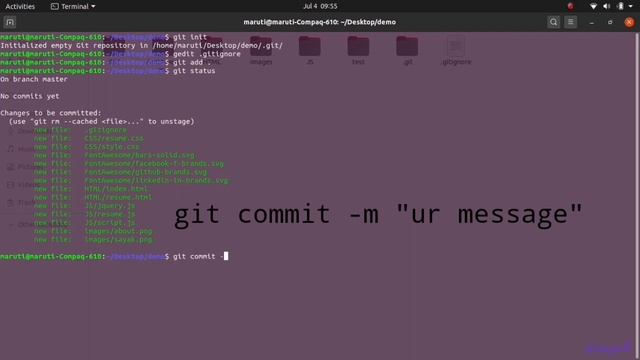Select the 'images' folder behind terminal

(x=261, y=51)
